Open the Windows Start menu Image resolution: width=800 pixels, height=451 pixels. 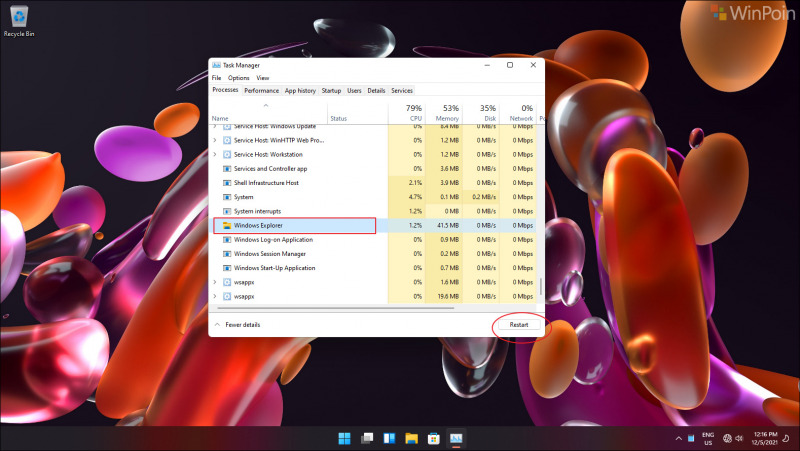coord(344,438)
